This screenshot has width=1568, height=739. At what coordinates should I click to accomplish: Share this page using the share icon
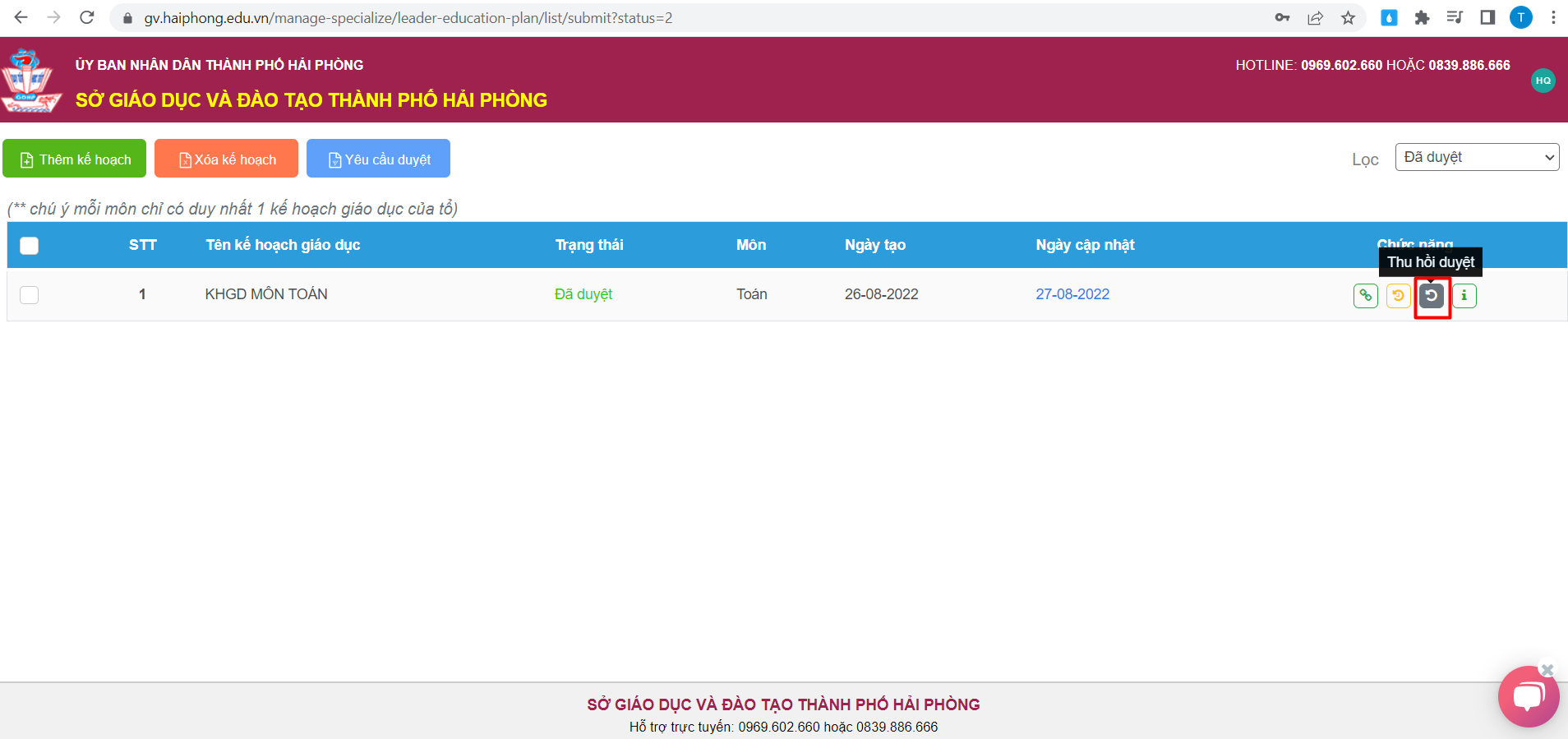coord(1316,18)
